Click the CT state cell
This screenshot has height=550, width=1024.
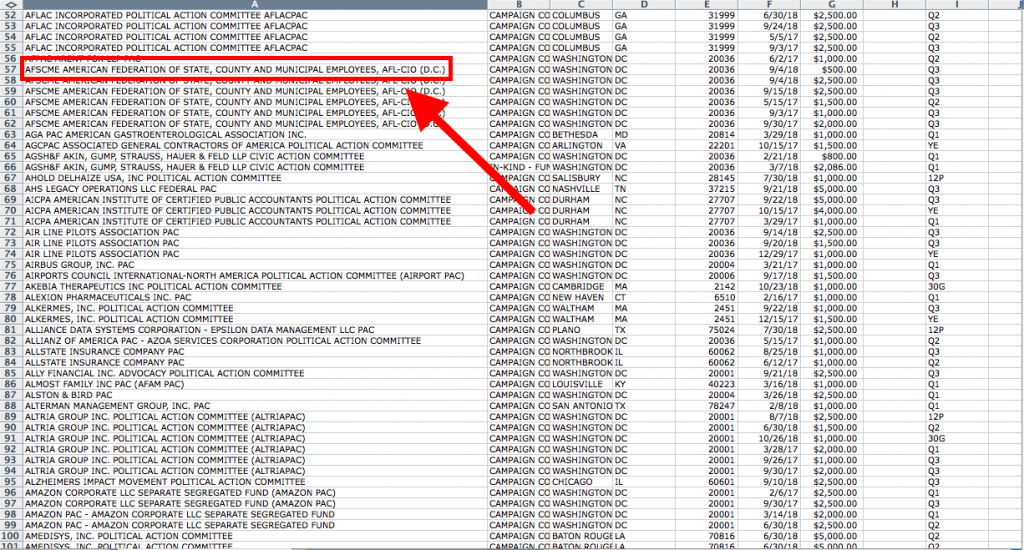coord(644,297)
